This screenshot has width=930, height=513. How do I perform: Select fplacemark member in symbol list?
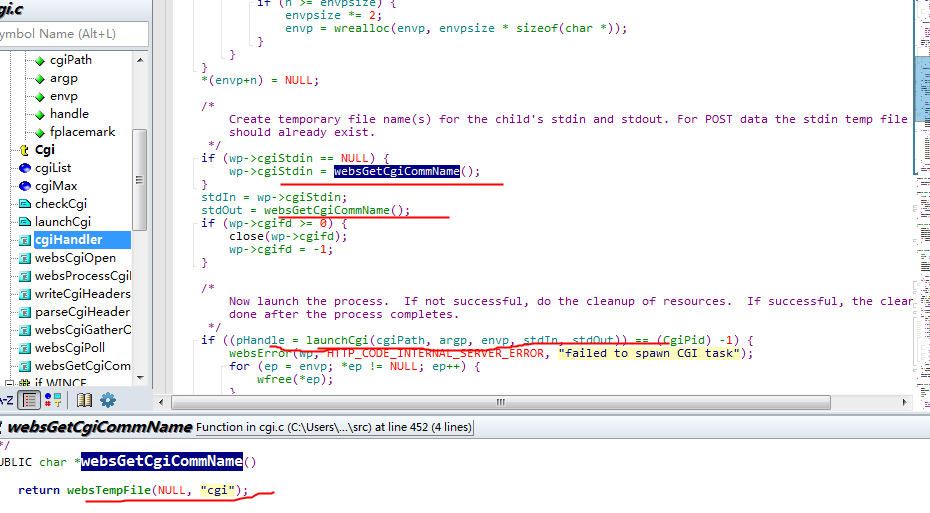[82, 132]
